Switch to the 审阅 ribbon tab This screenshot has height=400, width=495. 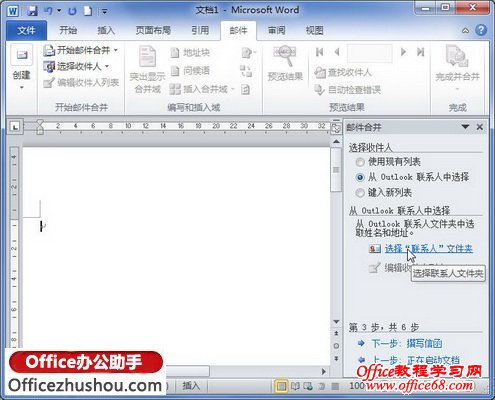tap(276, 31)
